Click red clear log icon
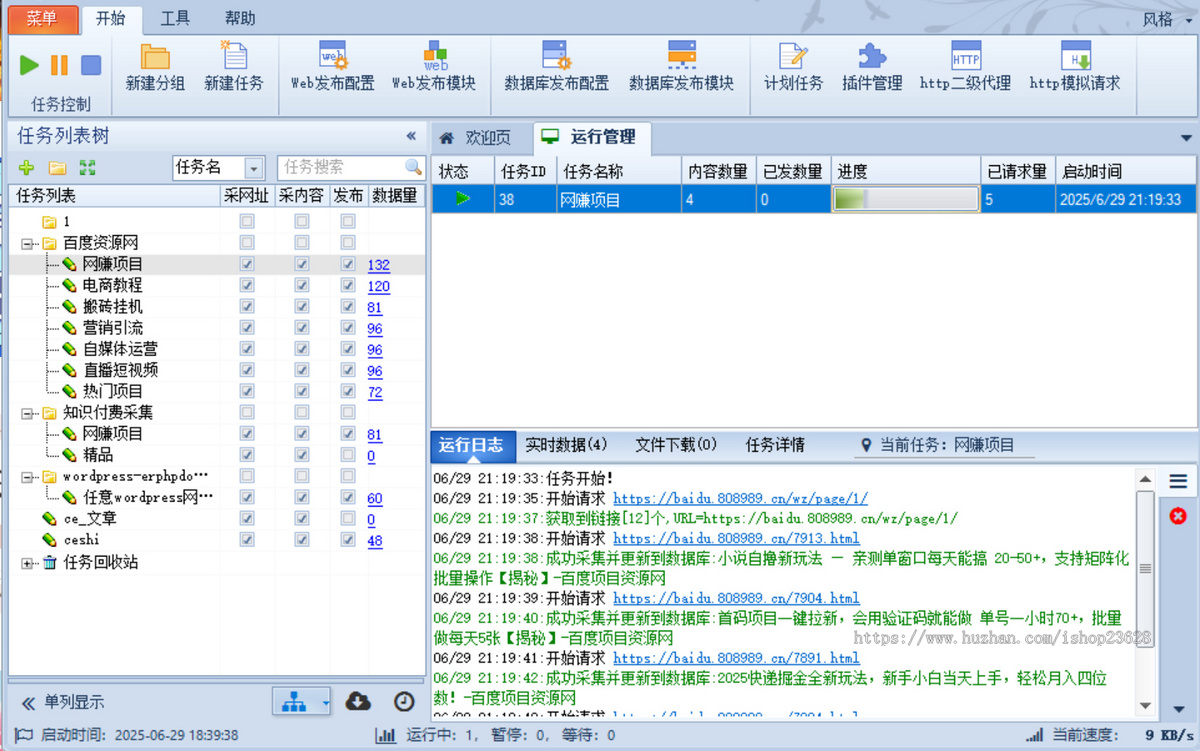Screen dimensions: 1200x751 [1178, 515]
